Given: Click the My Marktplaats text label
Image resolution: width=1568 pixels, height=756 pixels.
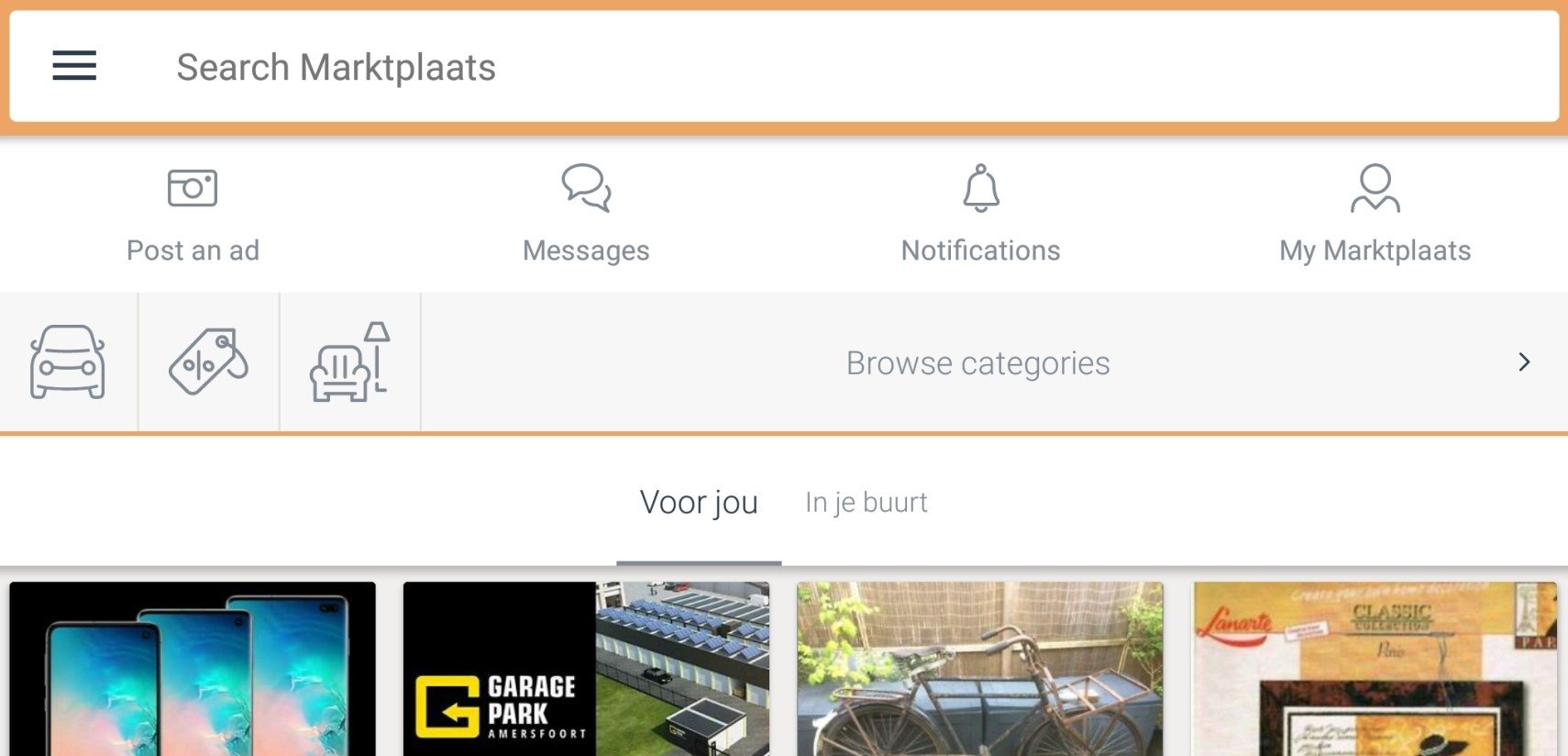Looking at the screenshot, I should click(1375, 251).
